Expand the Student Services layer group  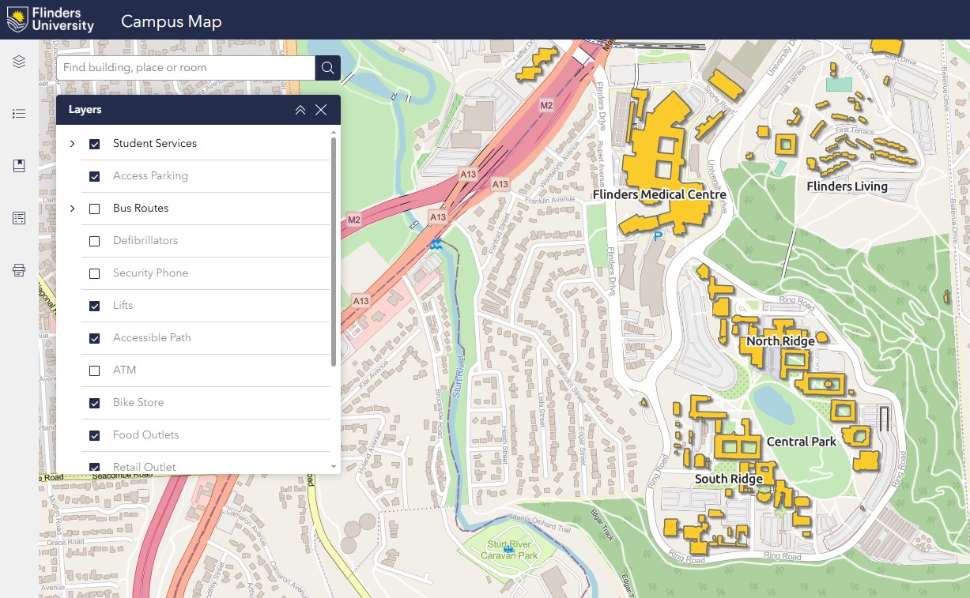72,143
